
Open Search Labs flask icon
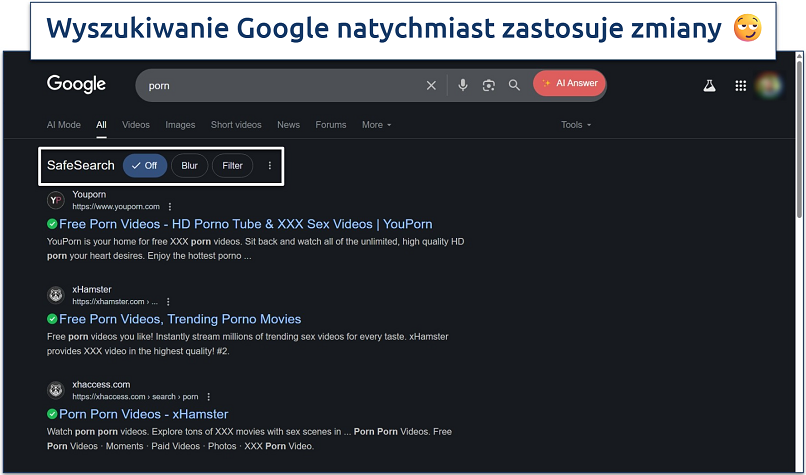(709, 86)
